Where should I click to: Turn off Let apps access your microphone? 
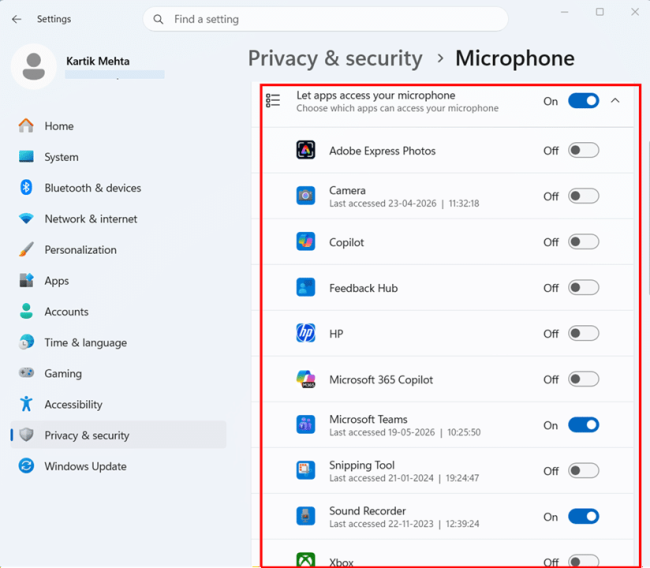click(583, 101)
